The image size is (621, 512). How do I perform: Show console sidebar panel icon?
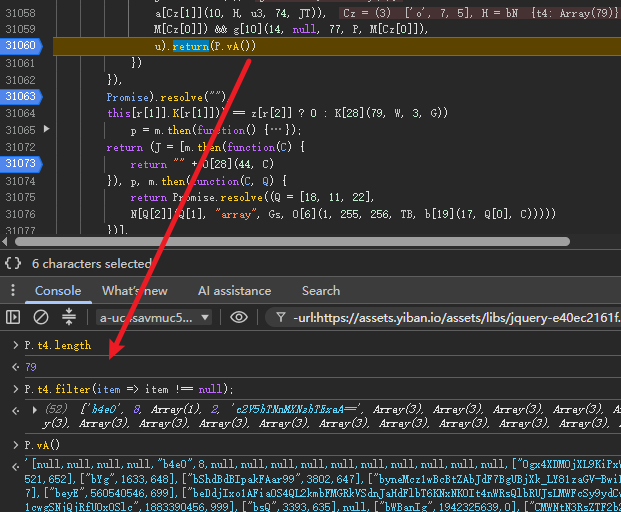pos(13,317)
